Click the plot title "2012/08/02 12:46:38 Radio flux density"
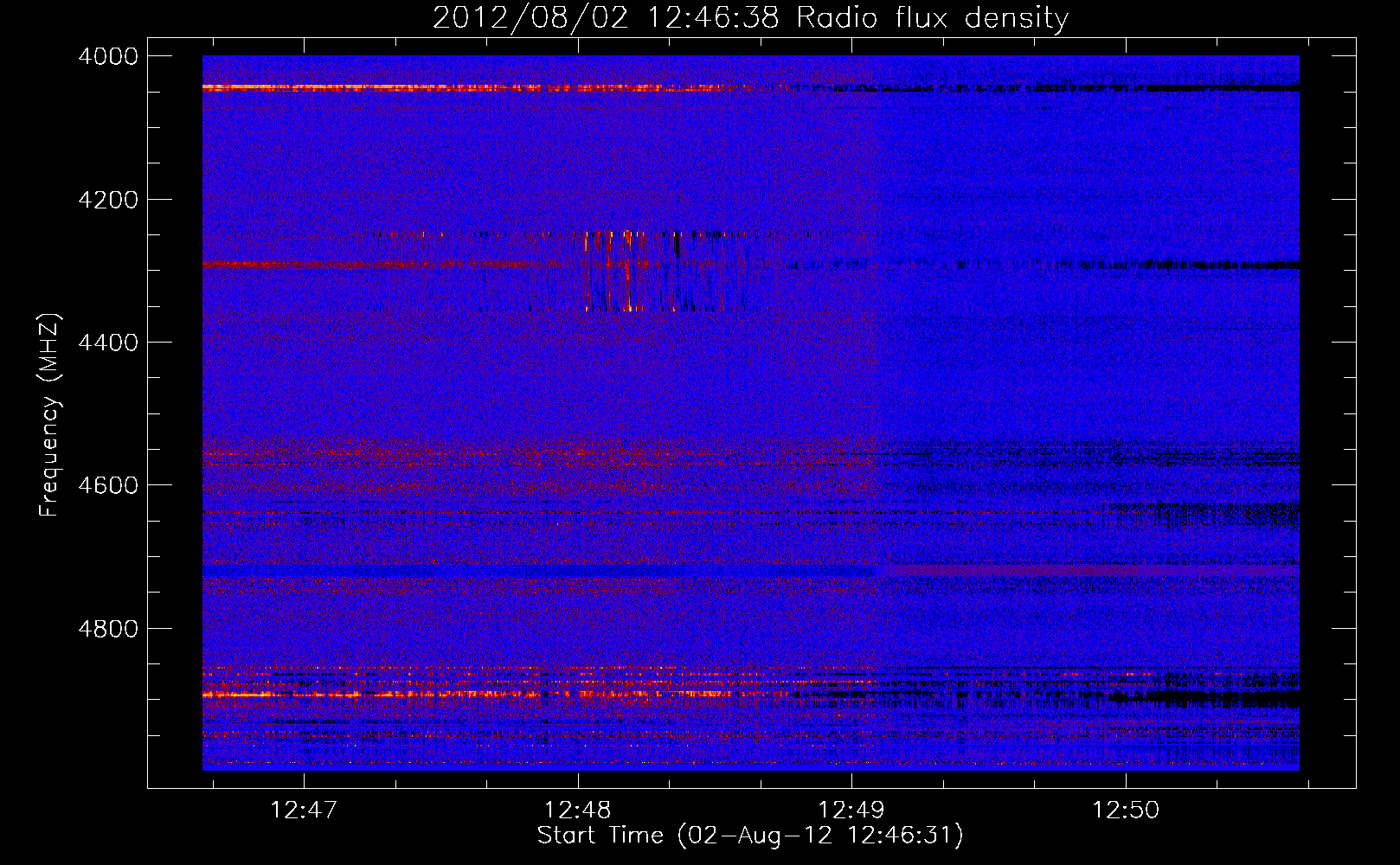Screen dimensions: 1400x865 [750, 17]
